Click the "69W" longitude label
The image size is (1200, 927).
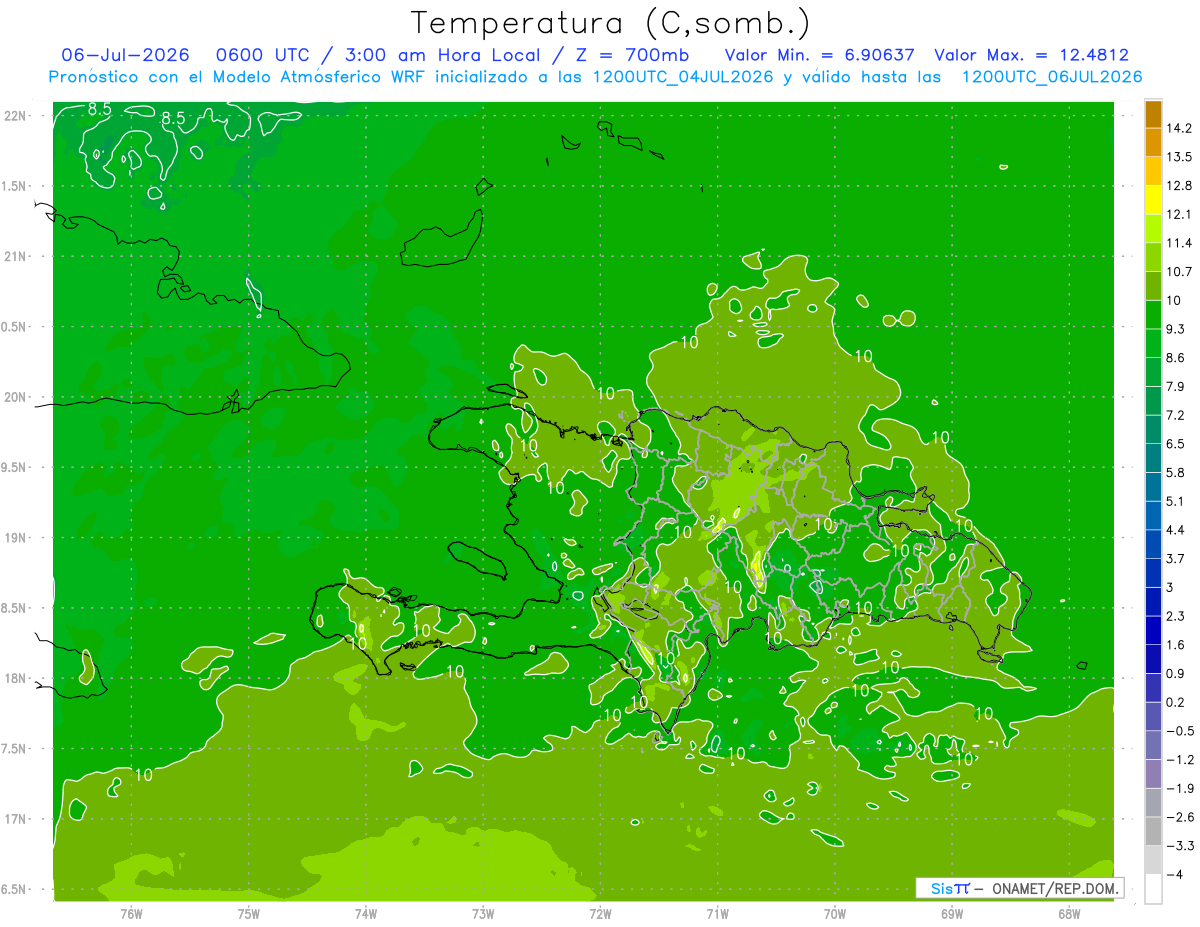tap(952, 913)
